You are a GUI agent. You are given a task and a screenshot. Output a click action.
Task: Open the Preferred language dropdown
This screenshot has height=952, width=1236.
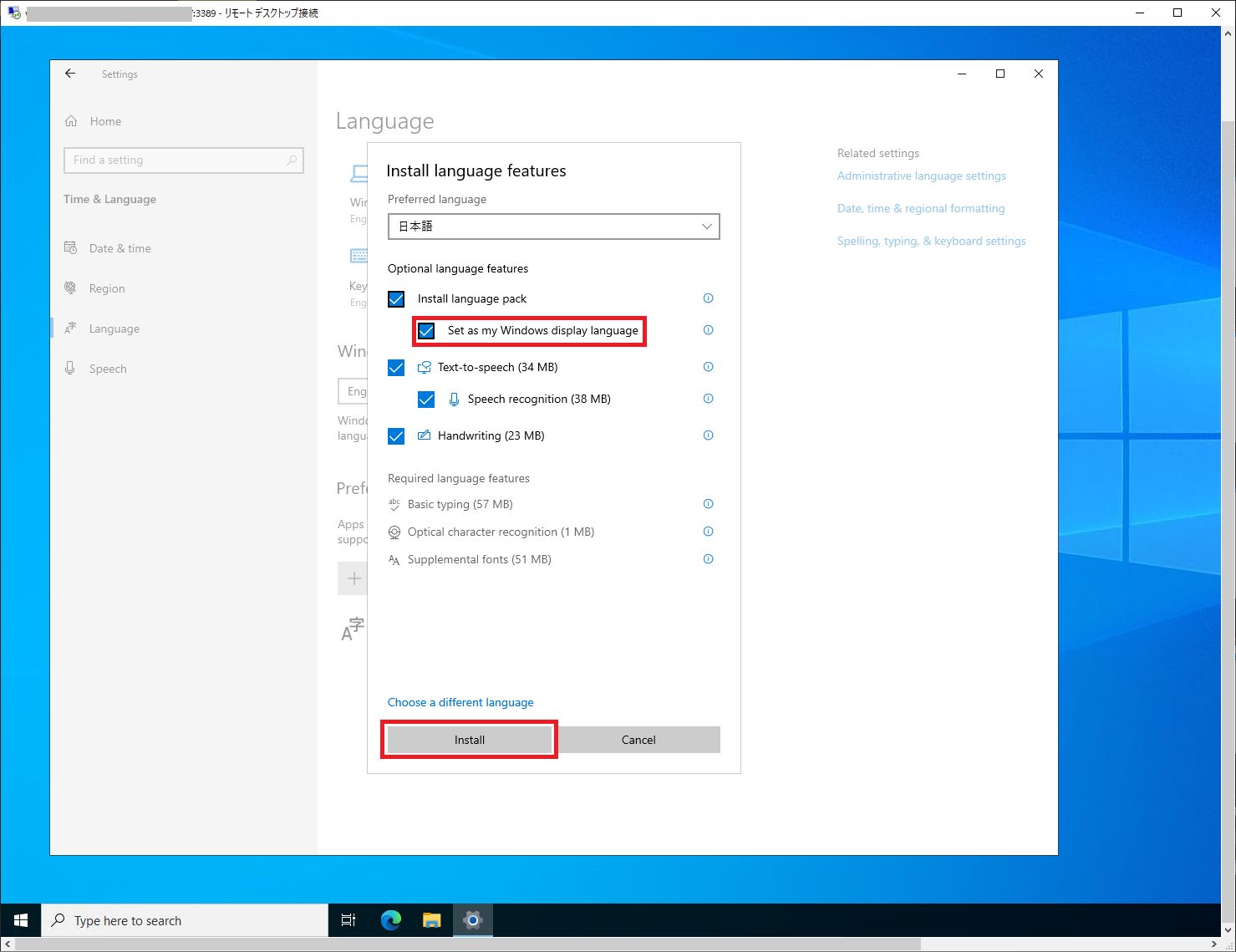point(554,227)
